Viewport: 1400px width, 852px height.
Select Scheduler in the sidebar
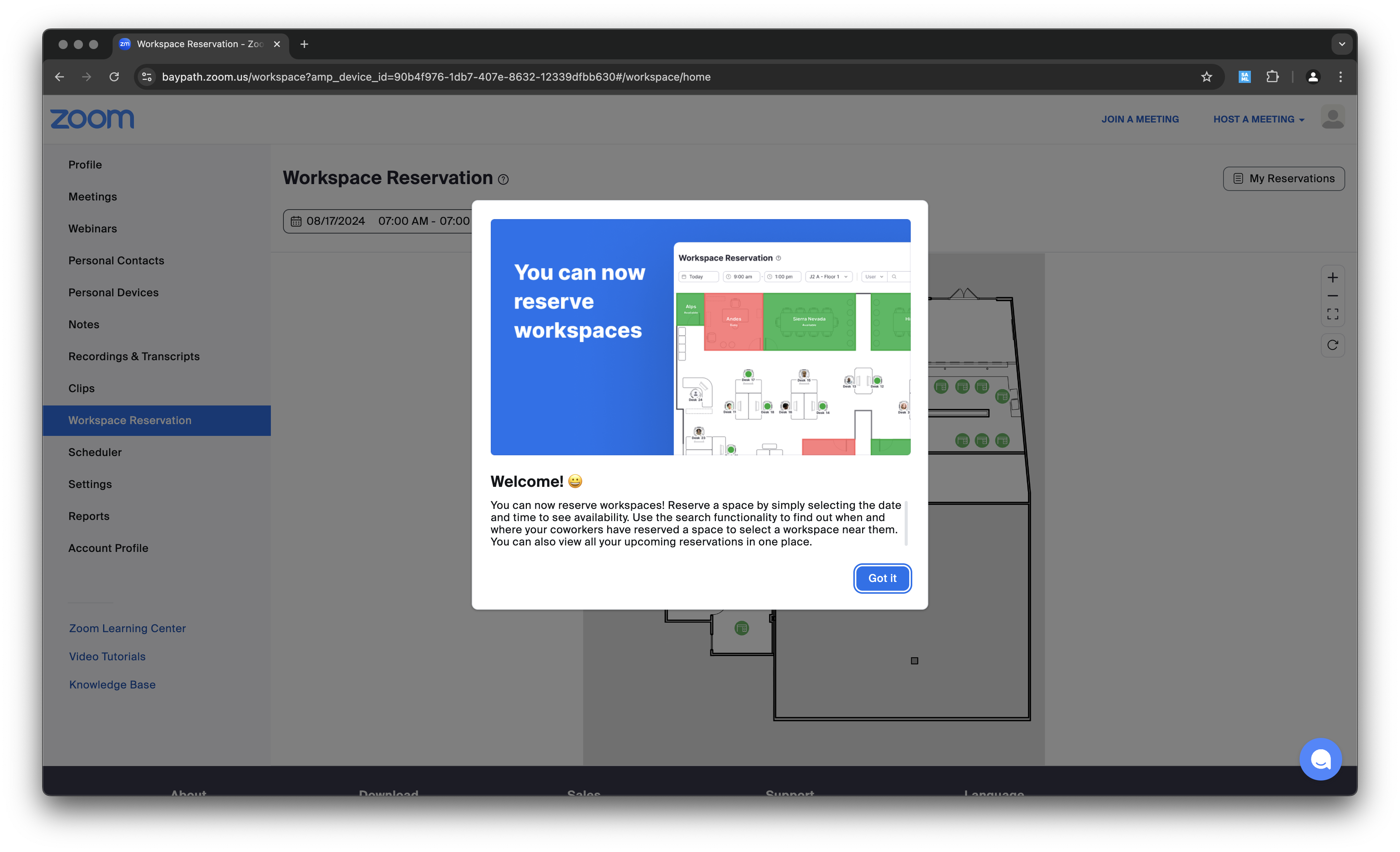click(x=95, y=452)
